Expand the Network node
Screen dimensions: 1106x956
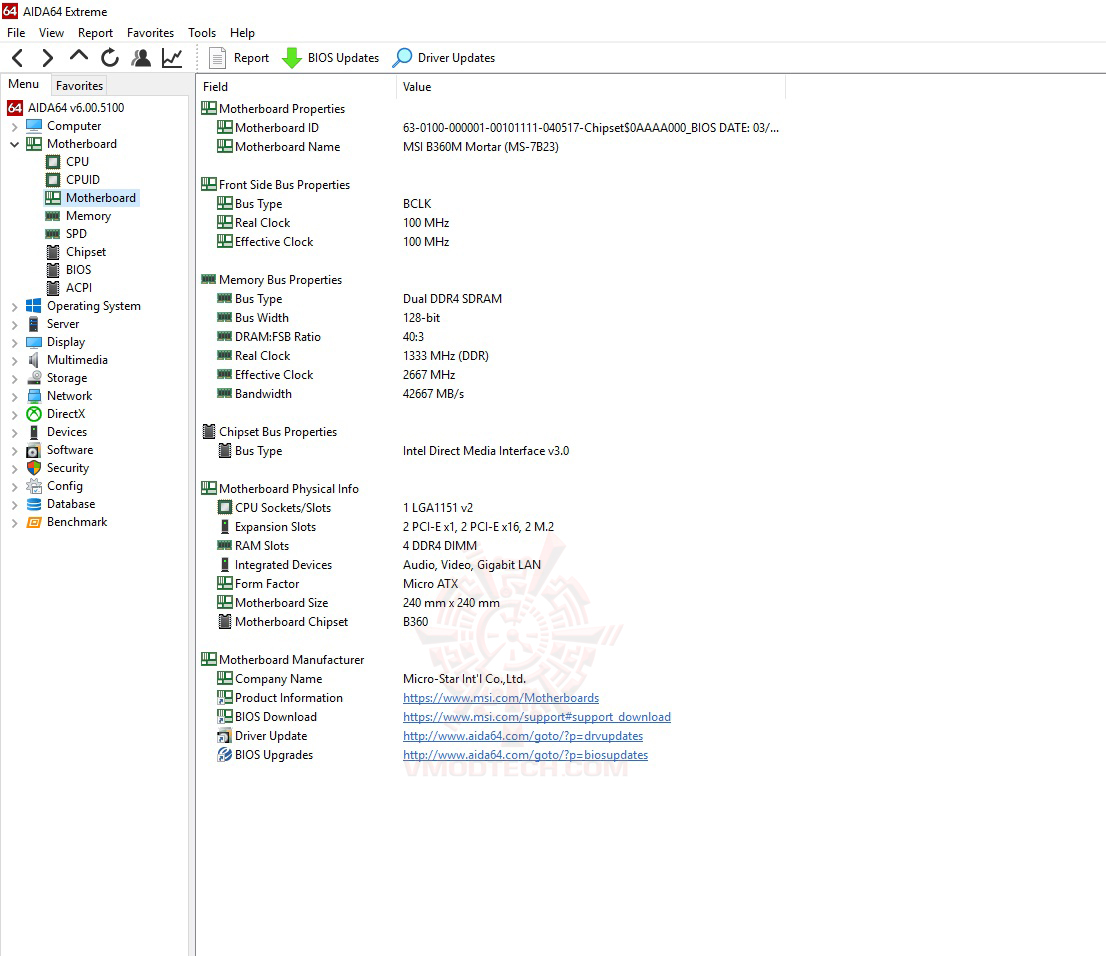(14, 397)
